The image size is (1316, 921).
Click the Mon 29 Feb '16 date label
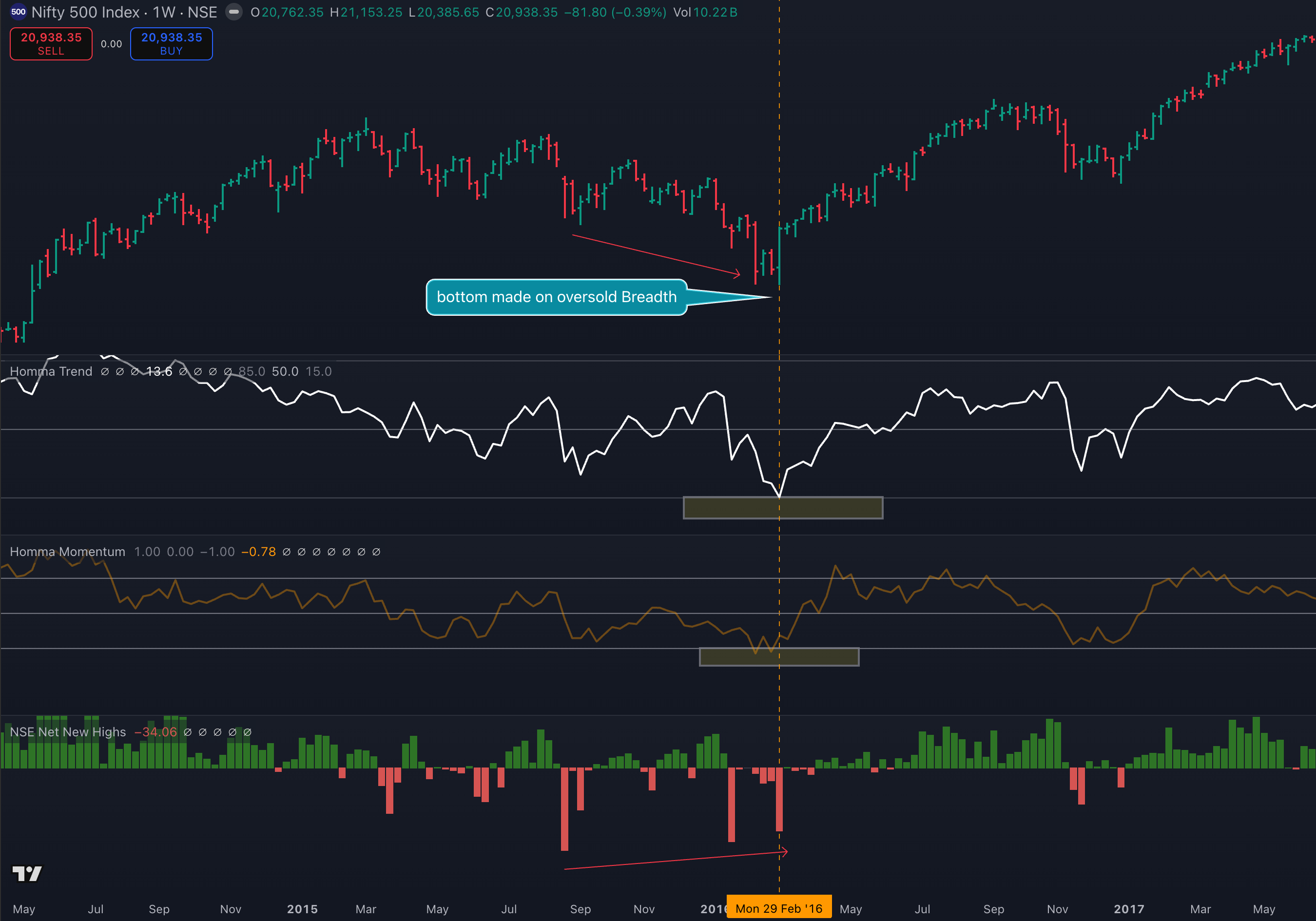[x=779, y=908]
